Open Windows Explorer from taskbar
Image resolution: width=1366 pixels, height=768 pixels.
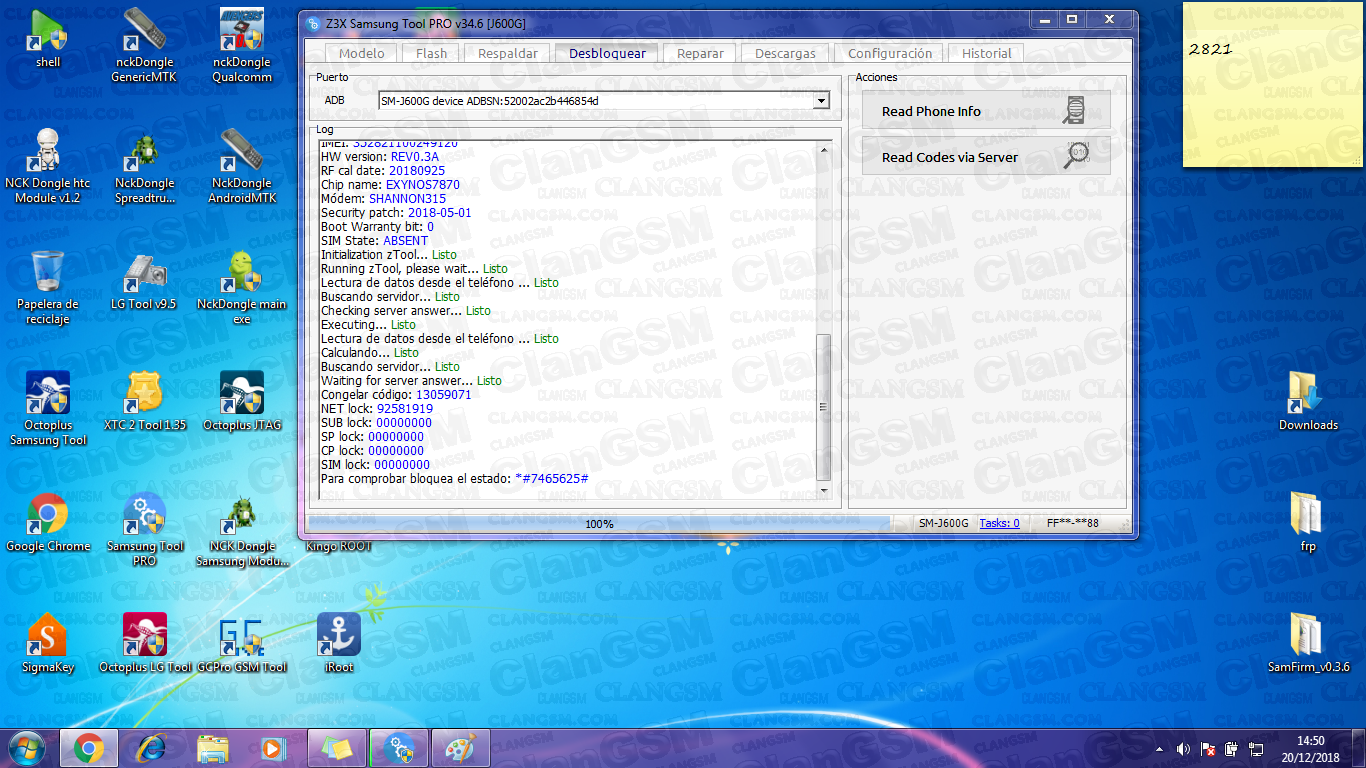[213, 748]
